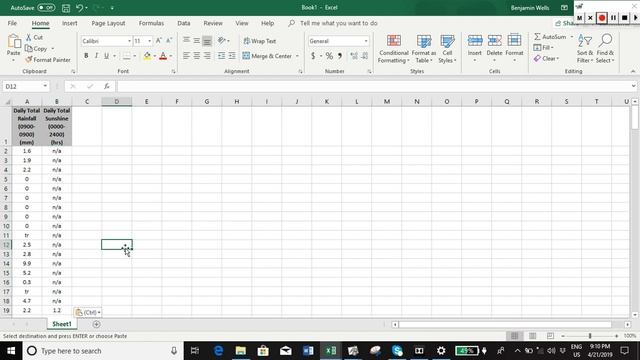The height and width of the screenshot is (360, 640).
Task: Open the font name Calibri dropdown
Action: (129, 41)
